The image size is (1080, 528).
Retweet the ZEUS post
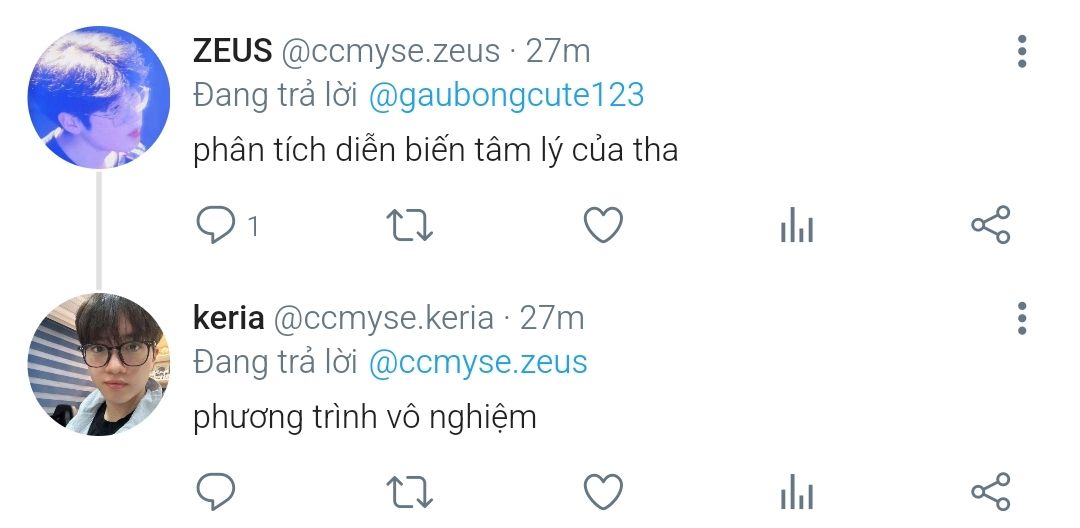pos(409,226)
